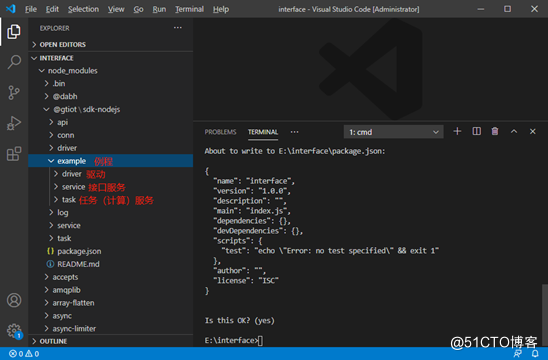Open the Extensions view
Screen dimensions: 548x360
14,154
